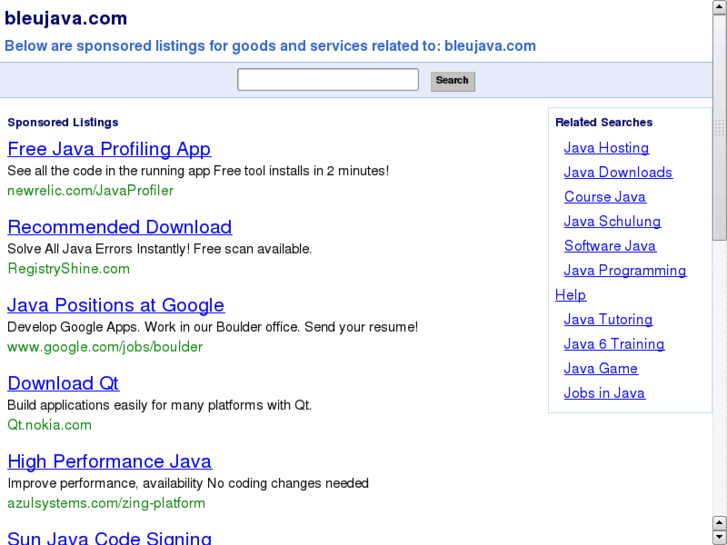Click text 'Build applications easily for many platforms'
Viewport: 727px width, 545px height.
[x=136, y=405]
